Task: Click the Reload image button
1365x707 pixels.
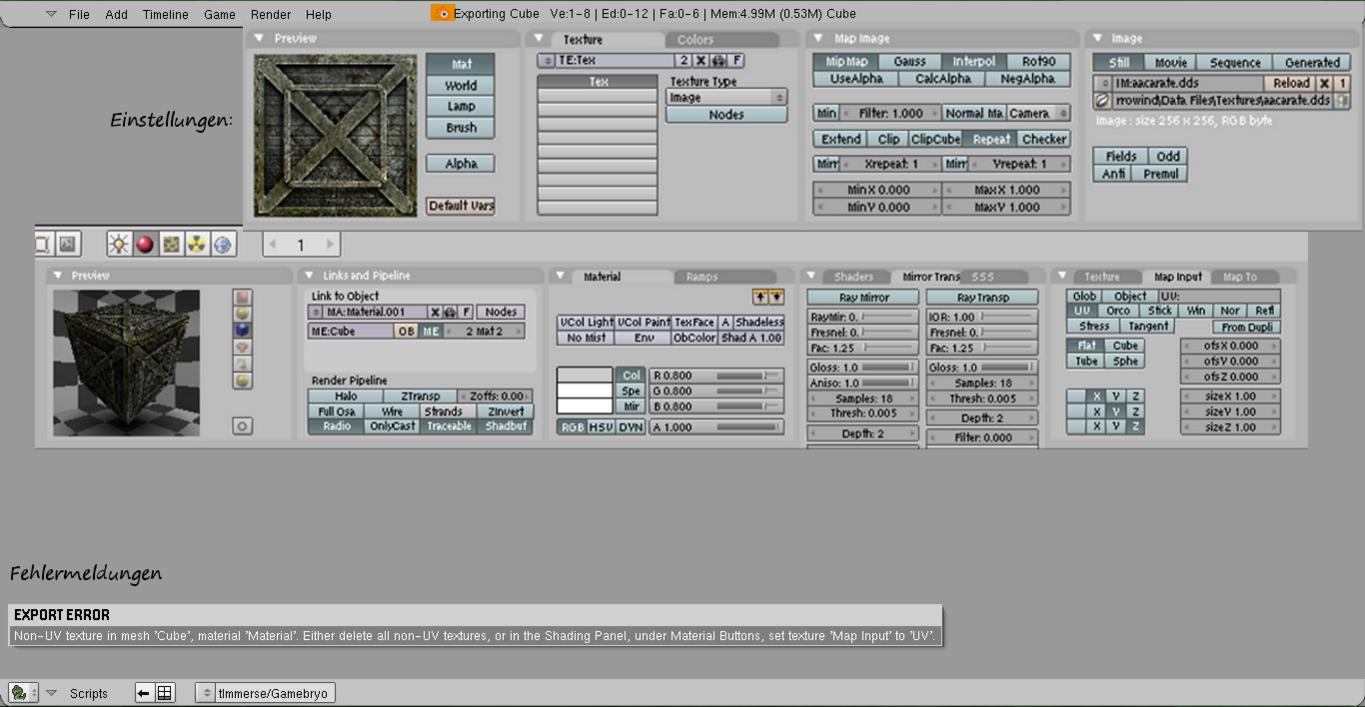Action: [x=1290, y=84]
